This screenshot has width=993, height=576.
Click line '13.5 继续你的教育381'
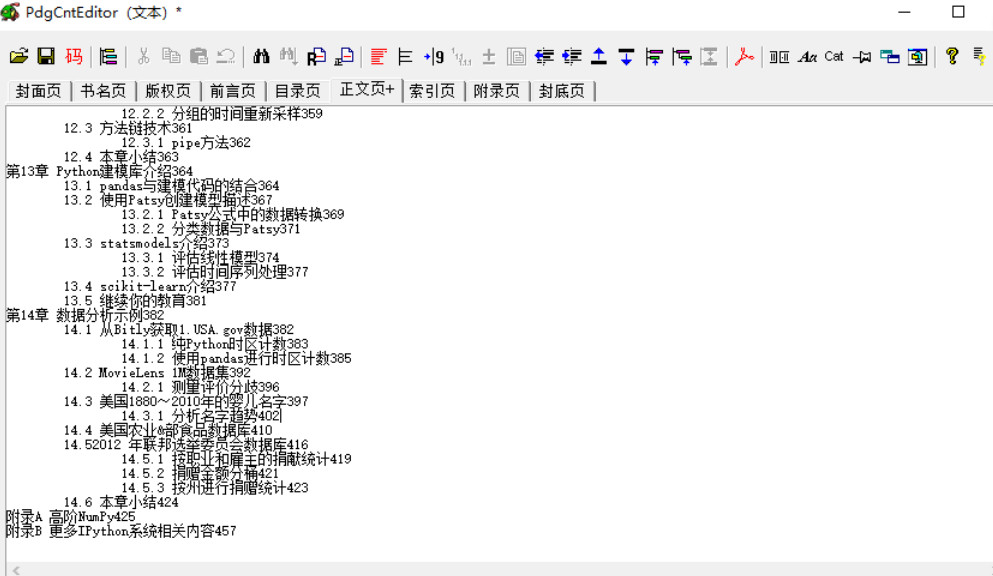(x=135, y=301)
